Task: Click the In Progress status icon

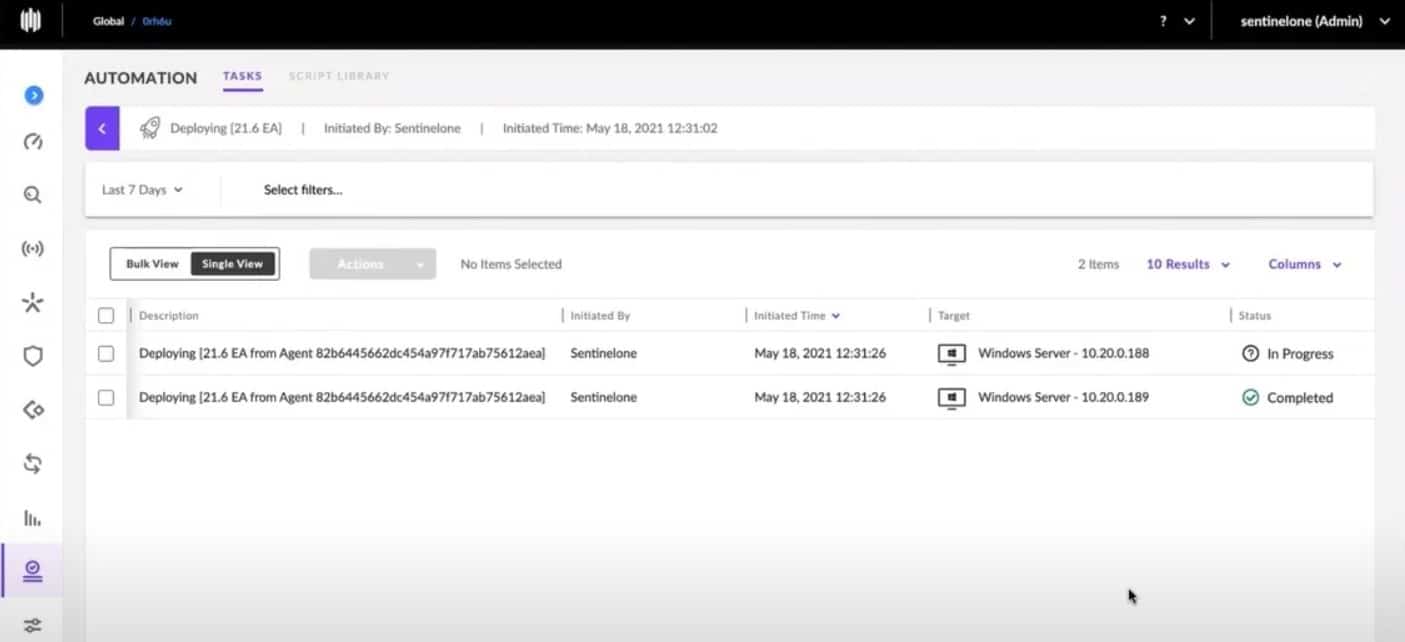Action: 1250,353
